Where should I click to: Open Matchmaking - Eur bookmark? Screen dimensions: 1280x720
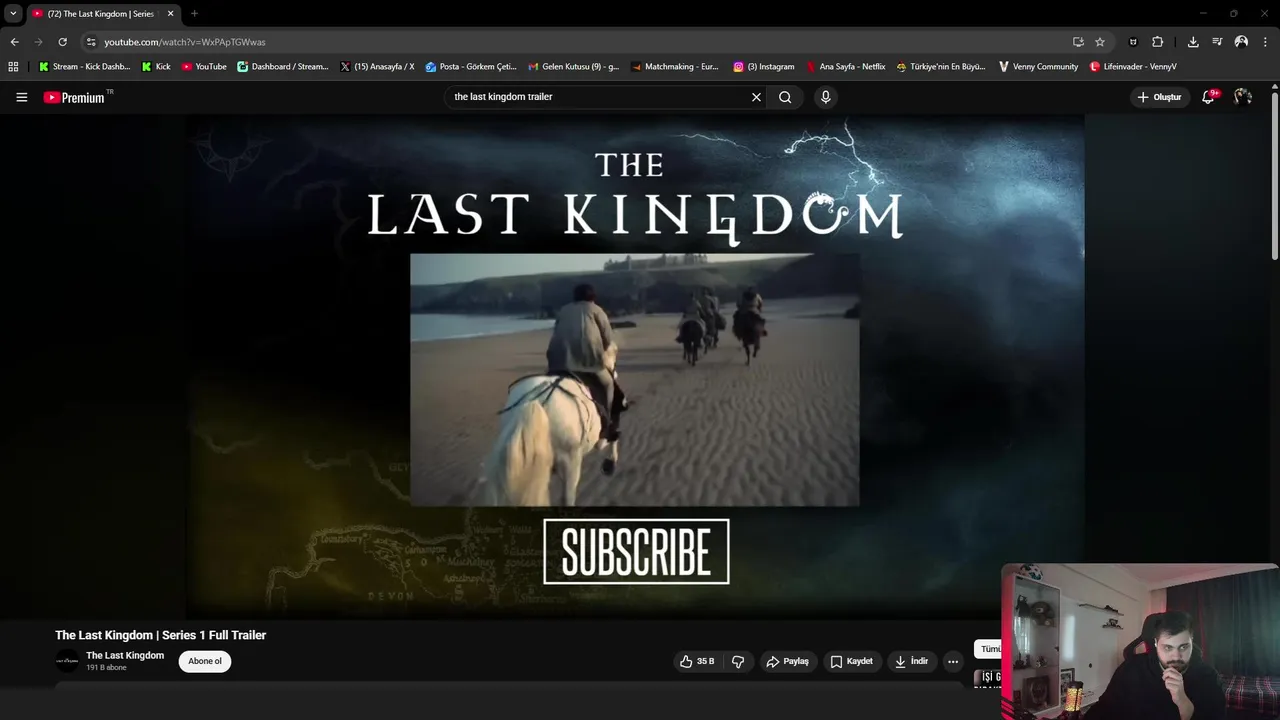[x=675, y=67]
